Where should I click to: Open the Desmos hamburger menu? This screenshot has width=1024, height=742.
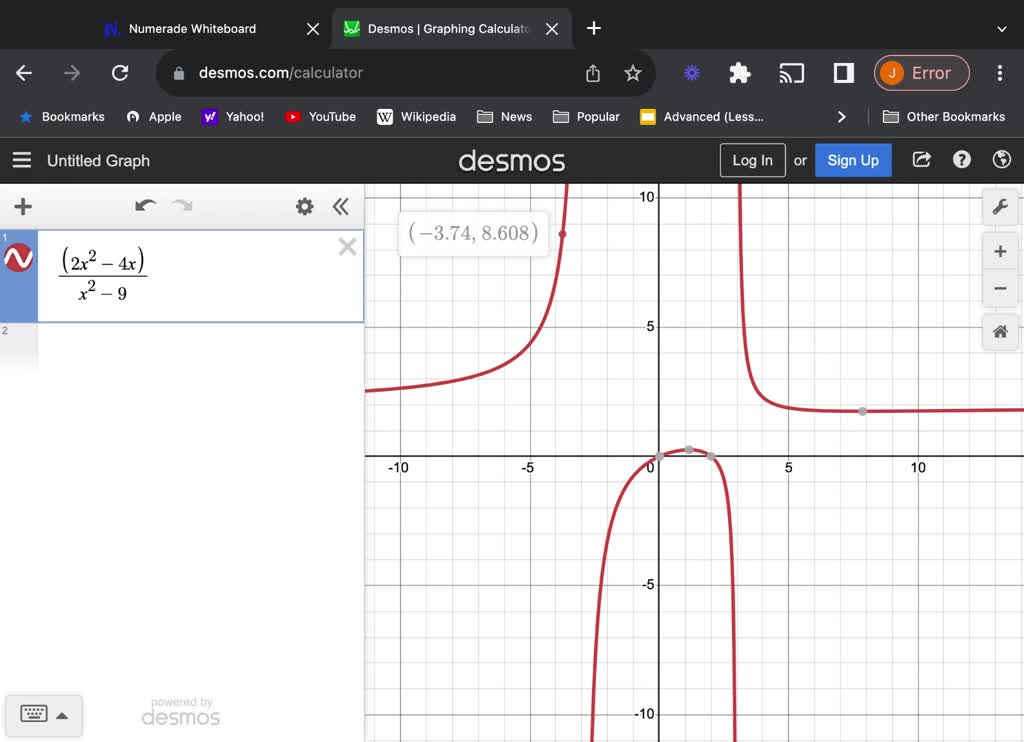pos(22,160)
